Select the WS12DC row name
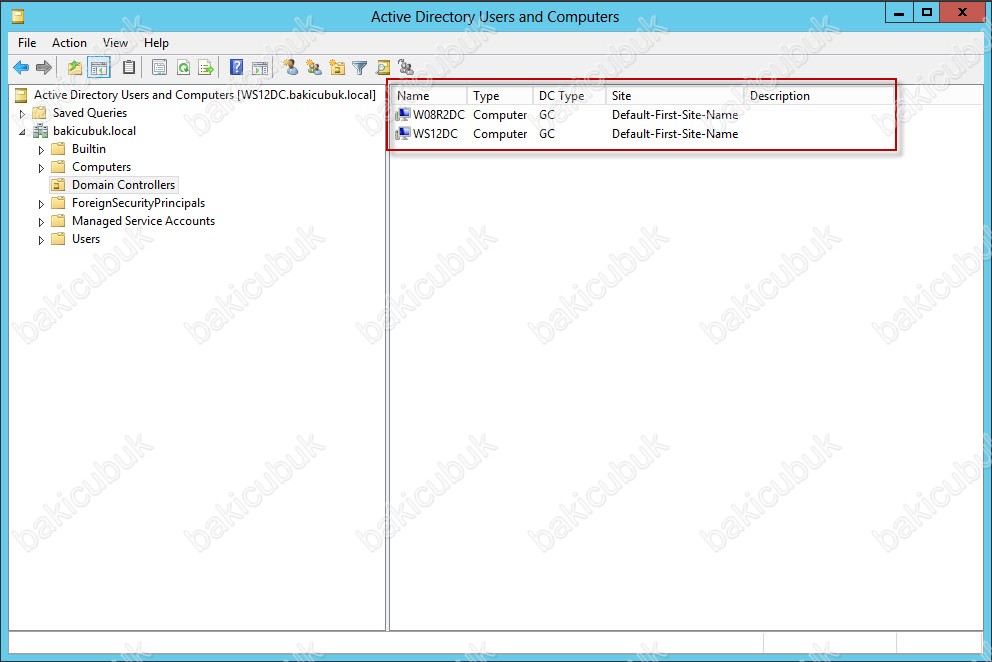 point(435,134)
